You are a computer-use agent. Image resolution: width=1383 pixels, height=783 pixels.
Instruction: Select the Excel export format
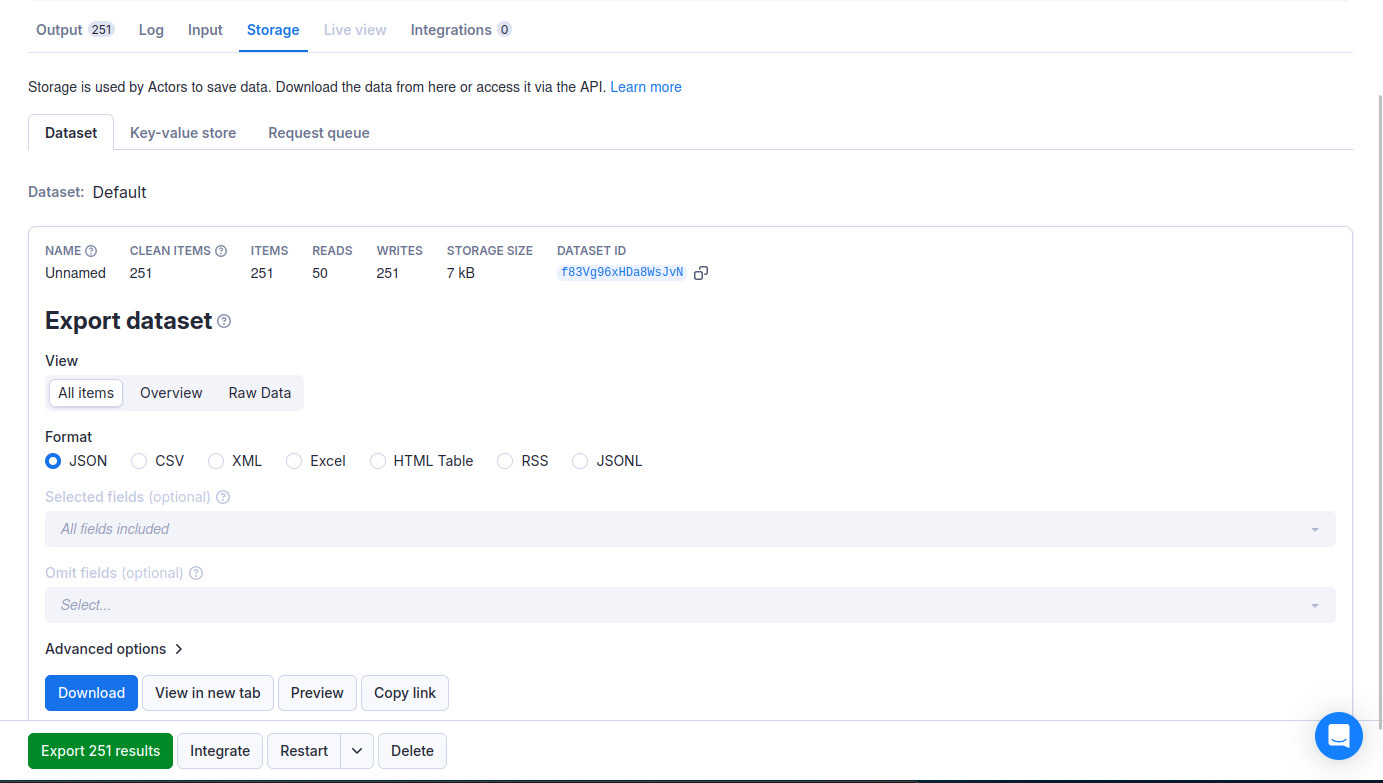(294, 460)
